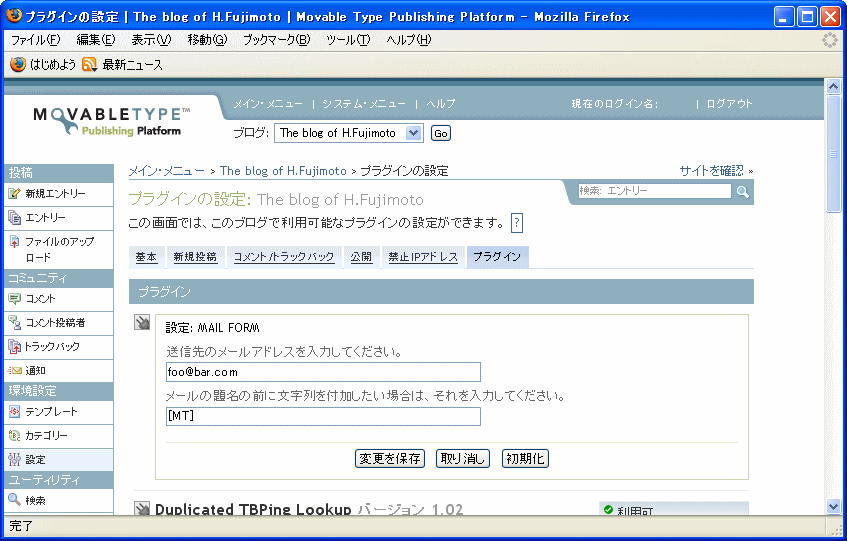The height and width of the screenshot is (541, 847).
Task: Click the Duplicated TBPing Lookup plugin icon
Action: click(142, 508)
